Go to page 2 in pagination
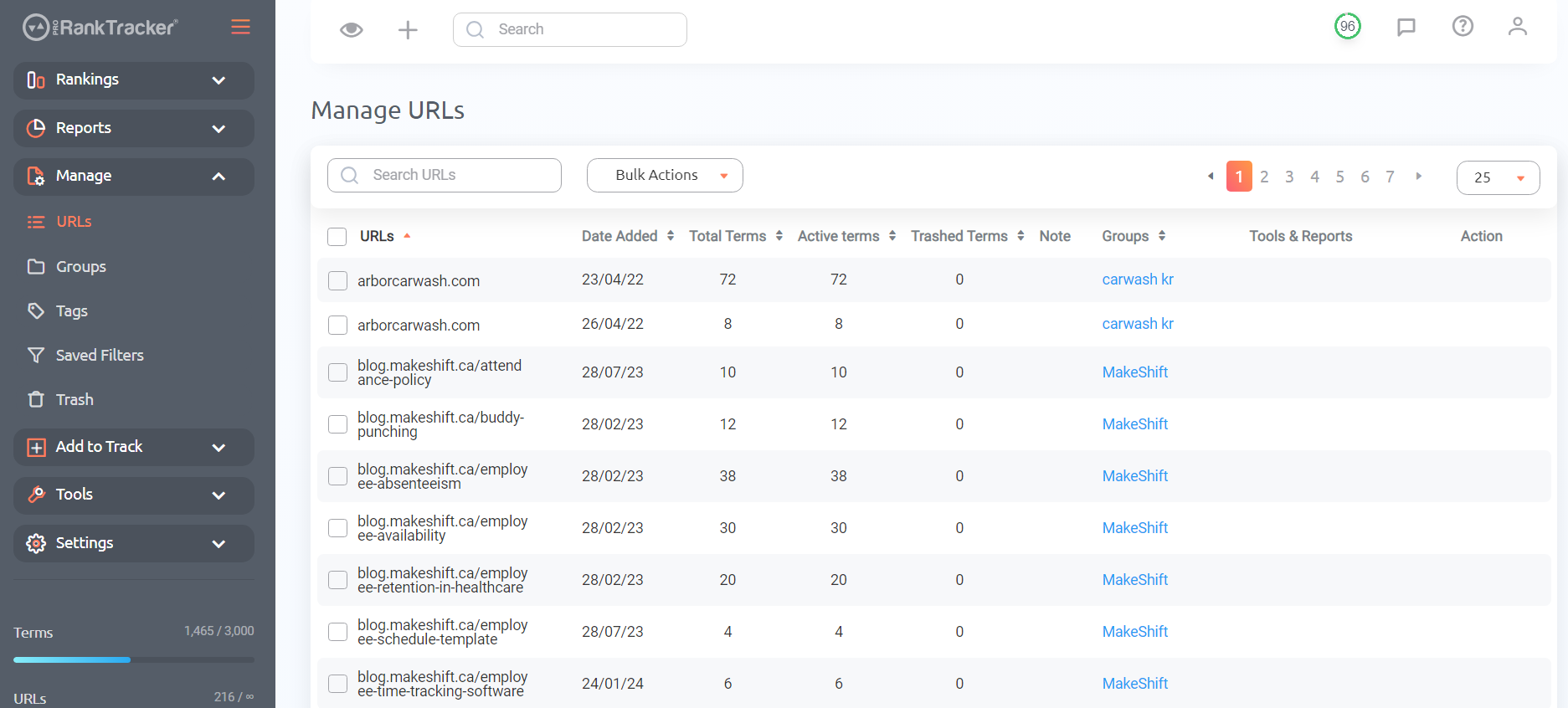Image resolution: width=1568 pixels, height=708 pixels. (x=1264, y=177)
